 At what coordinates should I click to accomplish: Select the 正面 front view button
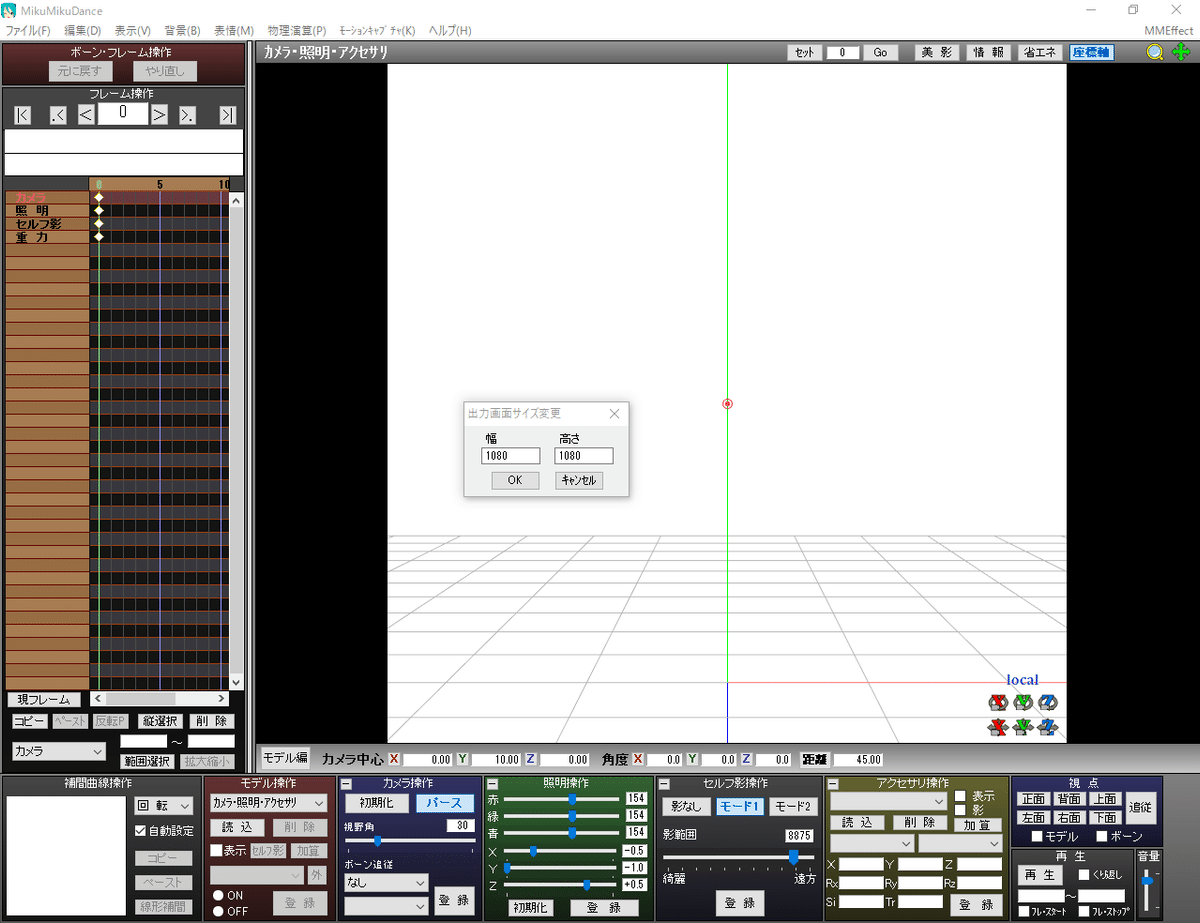coord(1034,799)
